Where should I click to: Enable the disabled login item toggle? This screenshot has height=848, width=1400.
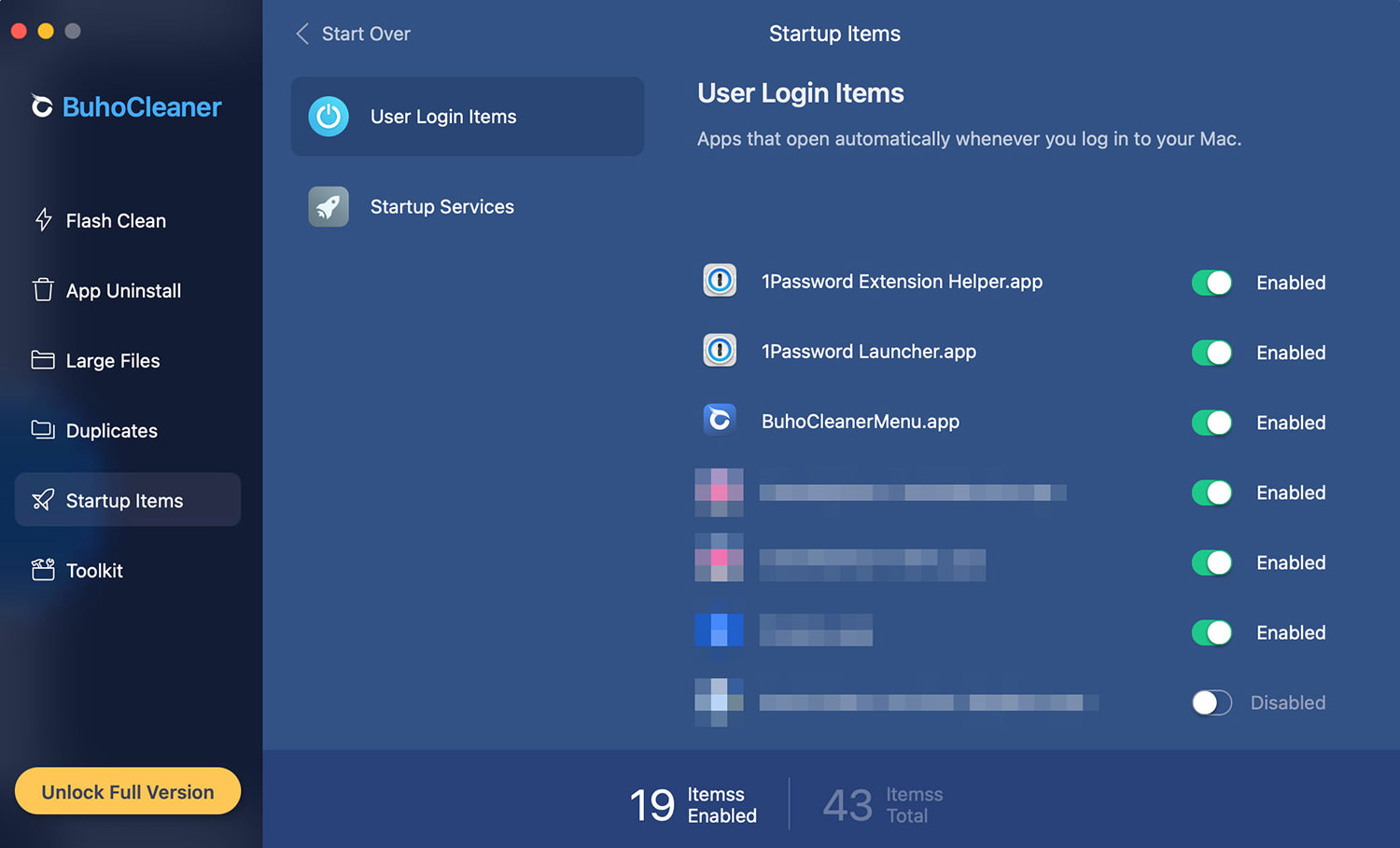click(x=1211, y=702)
